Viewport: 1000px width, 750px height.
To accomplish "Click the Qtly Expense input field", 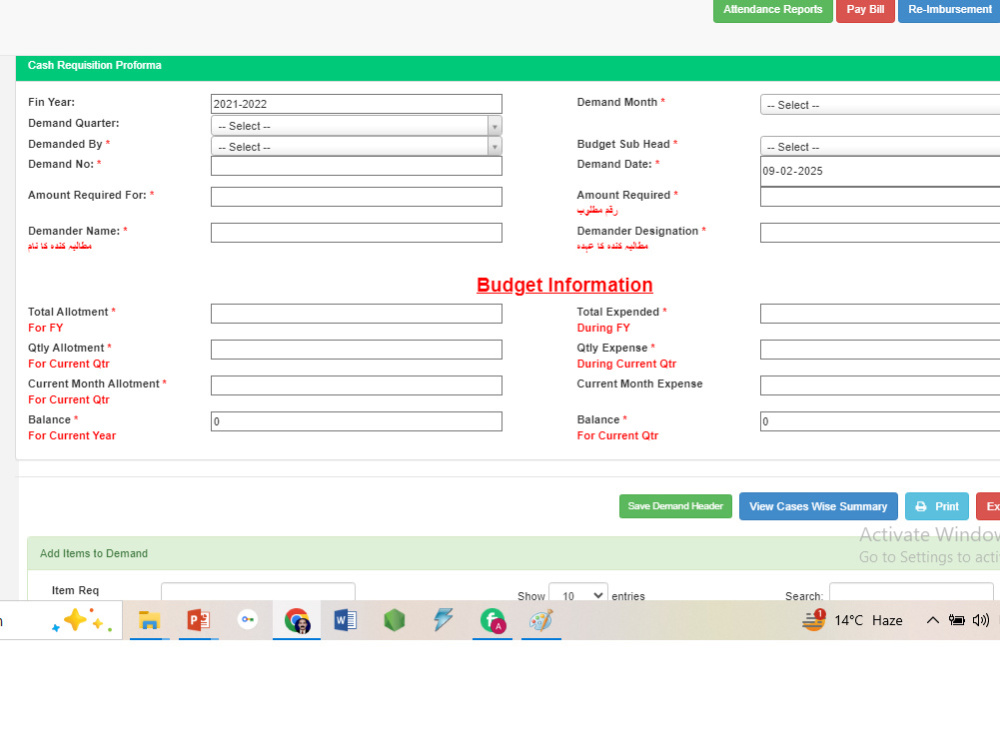I will [x=880, y=349].
